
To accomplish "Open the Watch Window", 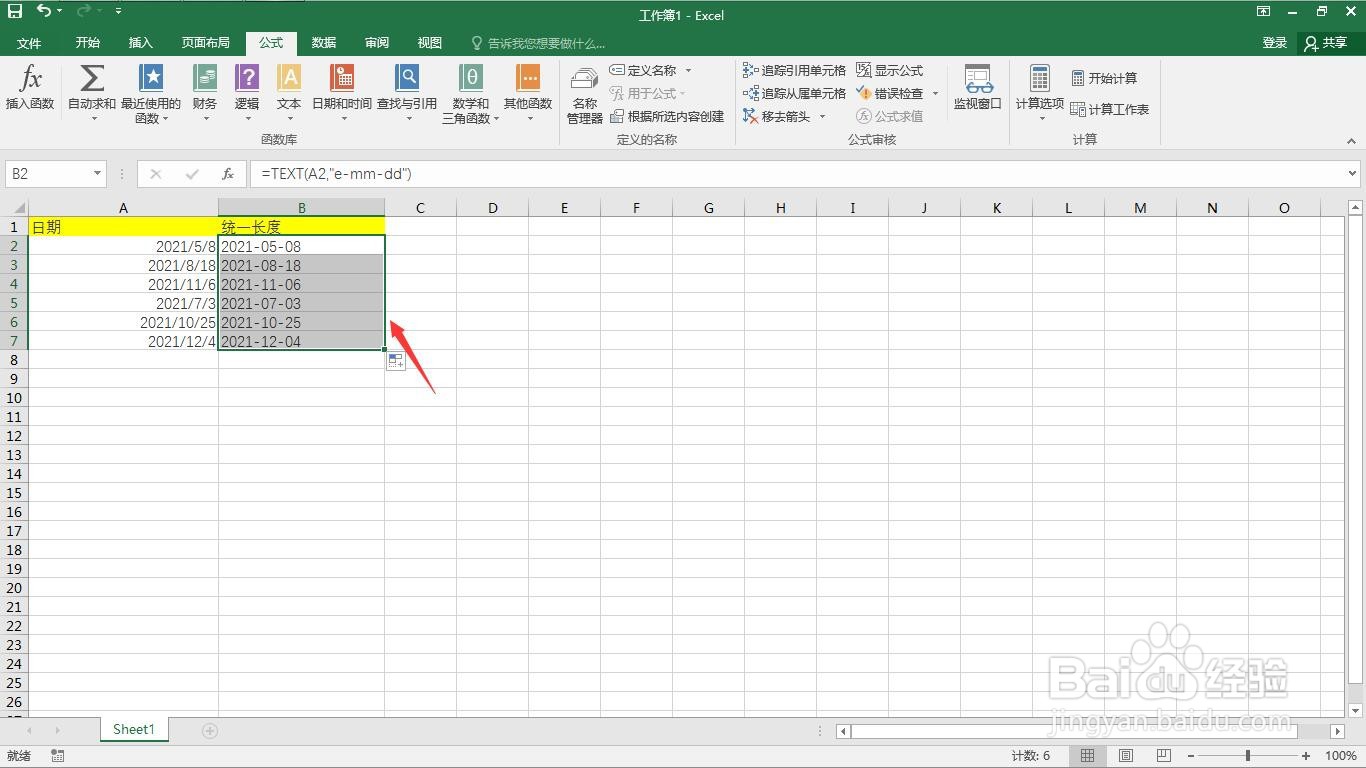I will [978, 88].
